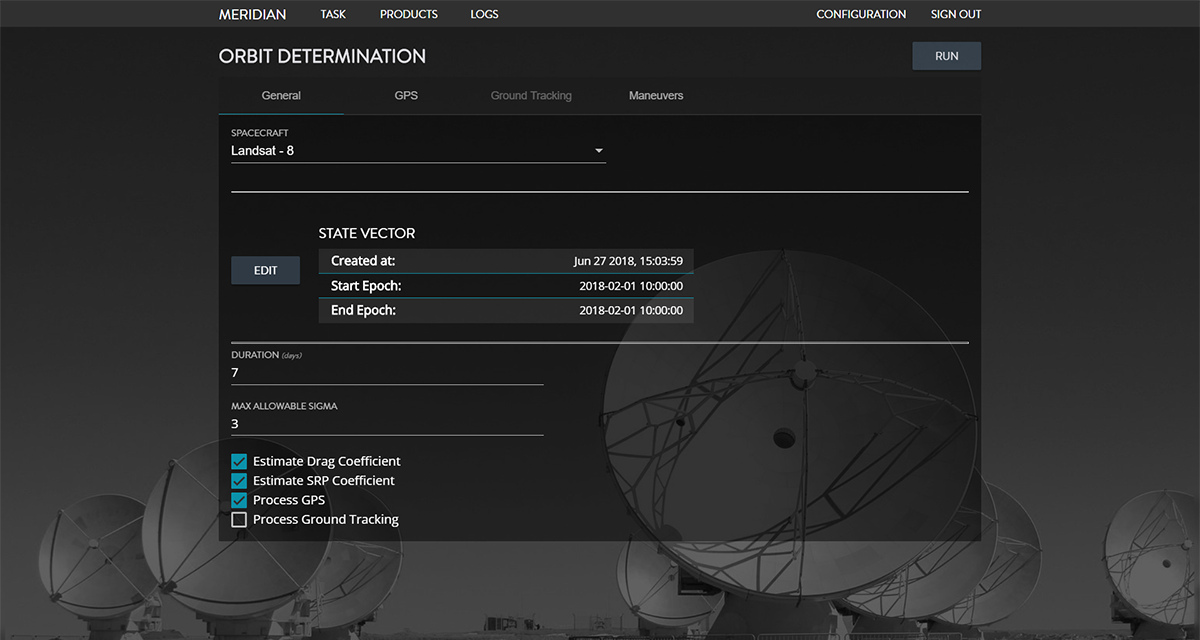Click SIGN OUT link

tap(956, 14)
